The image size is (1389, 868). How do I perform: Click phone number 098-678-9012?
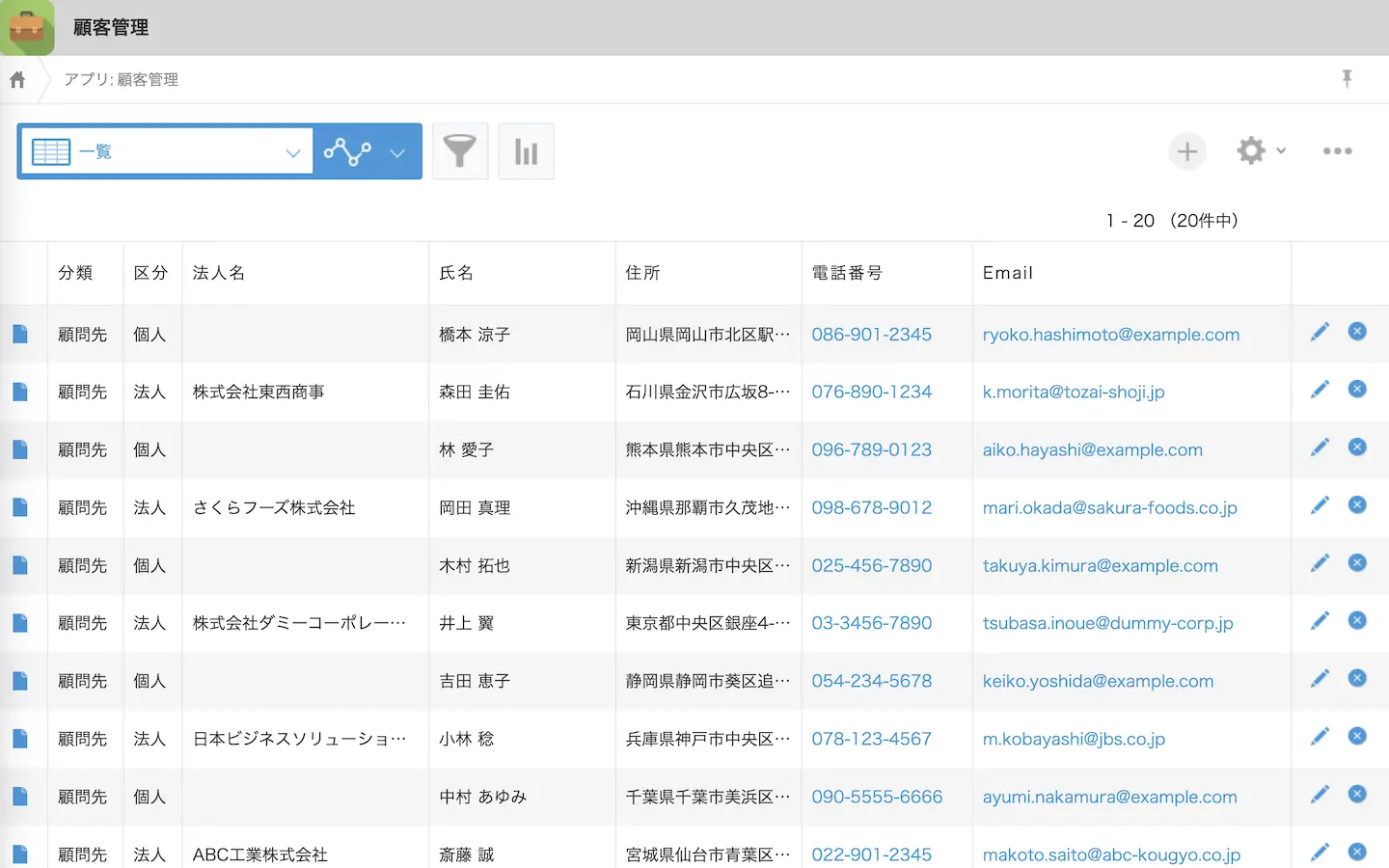pos(871,508)
